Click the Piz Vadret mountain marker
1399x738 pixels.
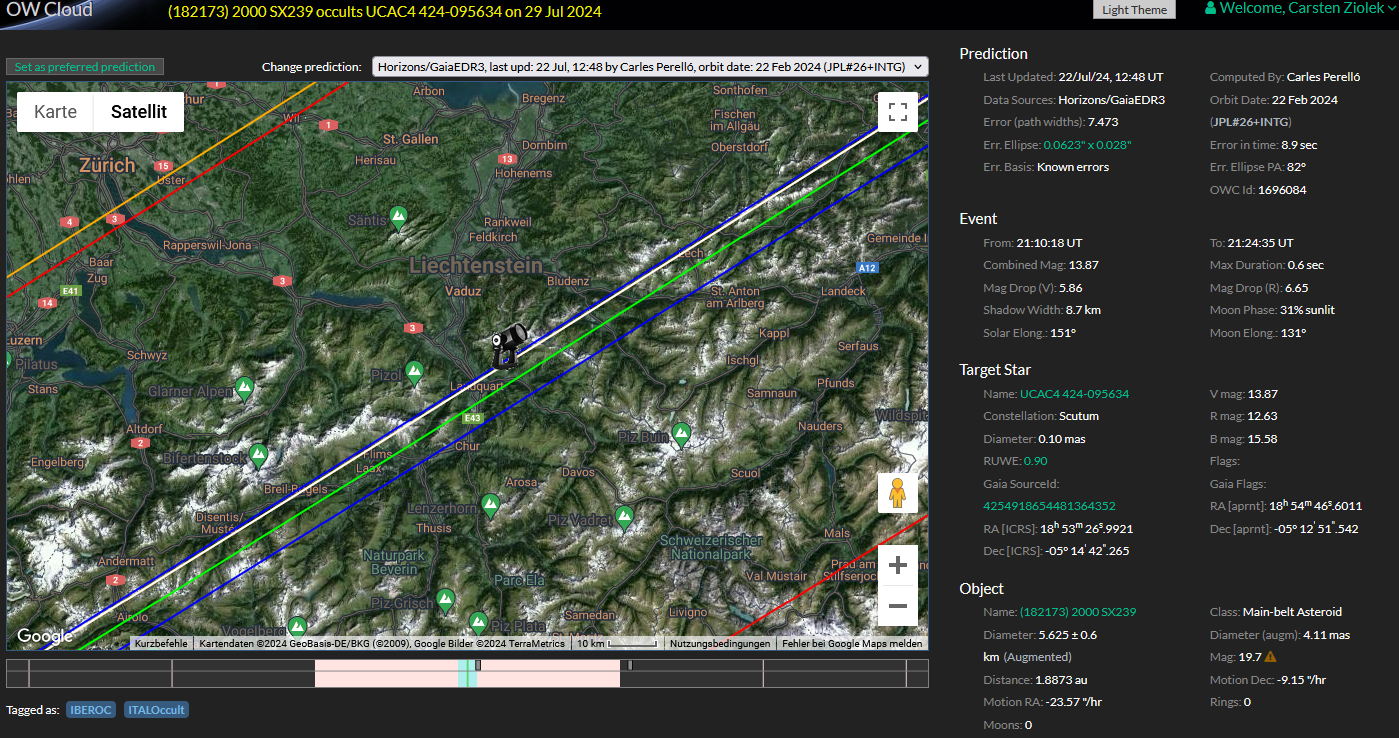coord(624,517)
